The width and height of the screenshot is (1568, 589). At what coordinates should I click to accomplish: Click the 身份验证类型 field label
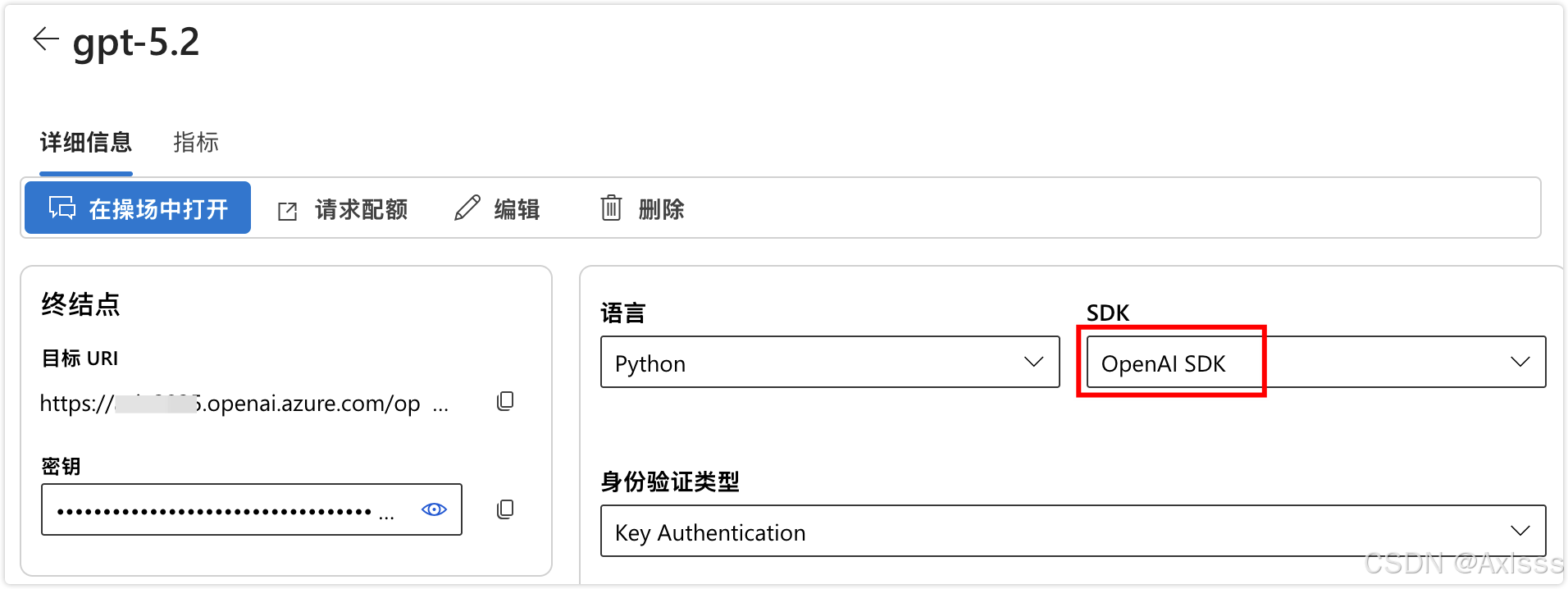click(670, 482)
